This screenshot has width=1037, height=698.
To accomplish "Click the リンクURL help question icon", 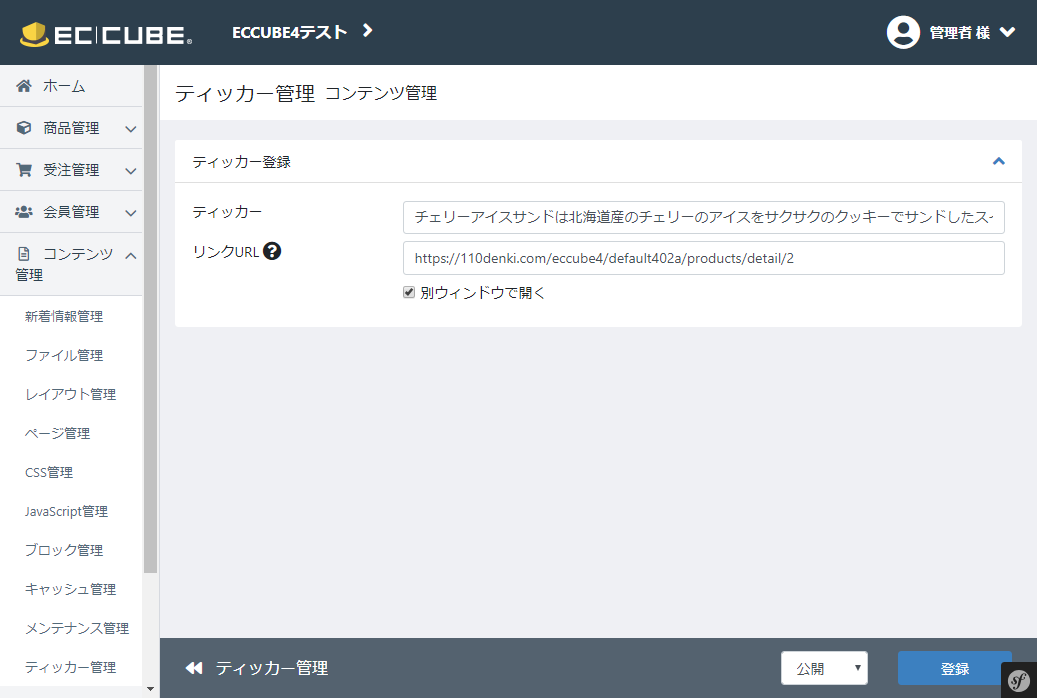I will (272, 251).
